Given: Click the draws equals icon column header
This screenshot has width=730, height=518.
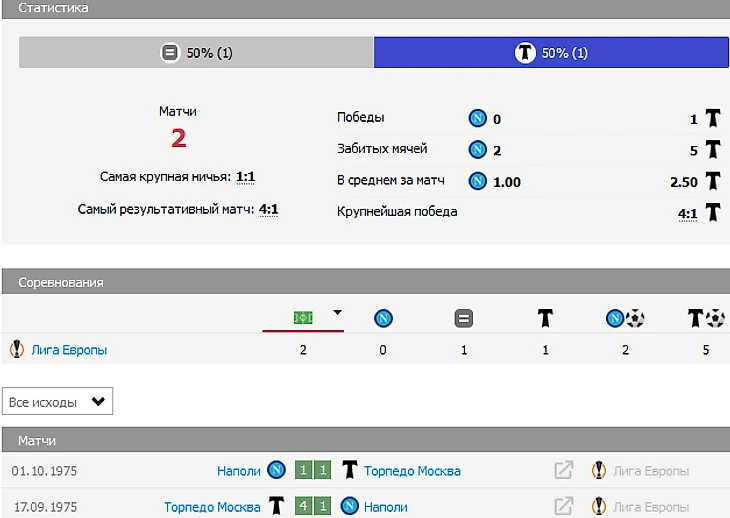Looking at the screenshot, I should [x=464, y=318].
